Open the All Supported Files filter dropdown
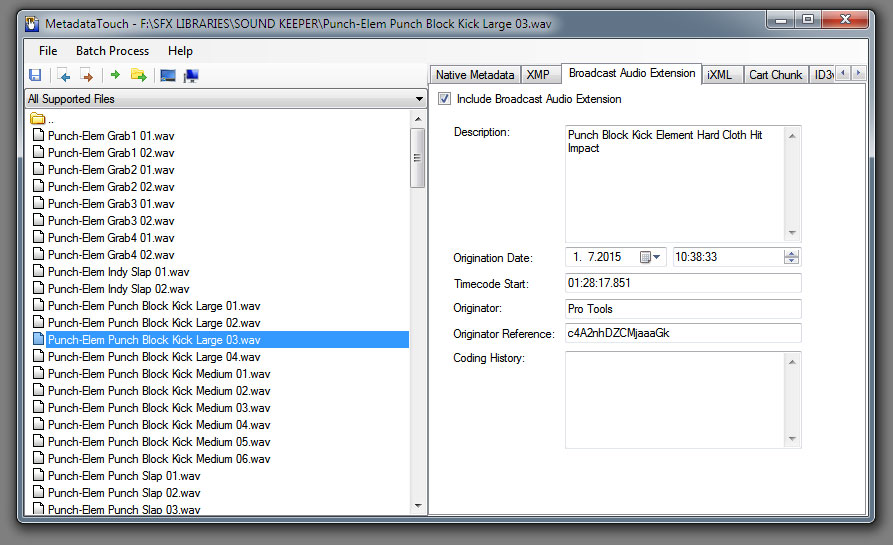The height and width of the screenshot is (545, 893). pos(419,99)
